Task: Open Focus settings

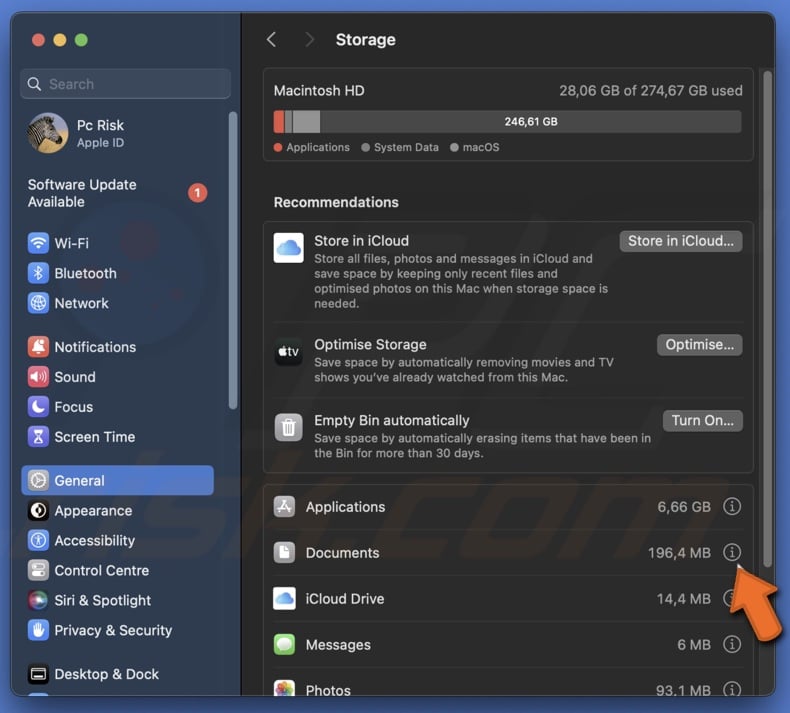Action: click(x=117, y=407)
